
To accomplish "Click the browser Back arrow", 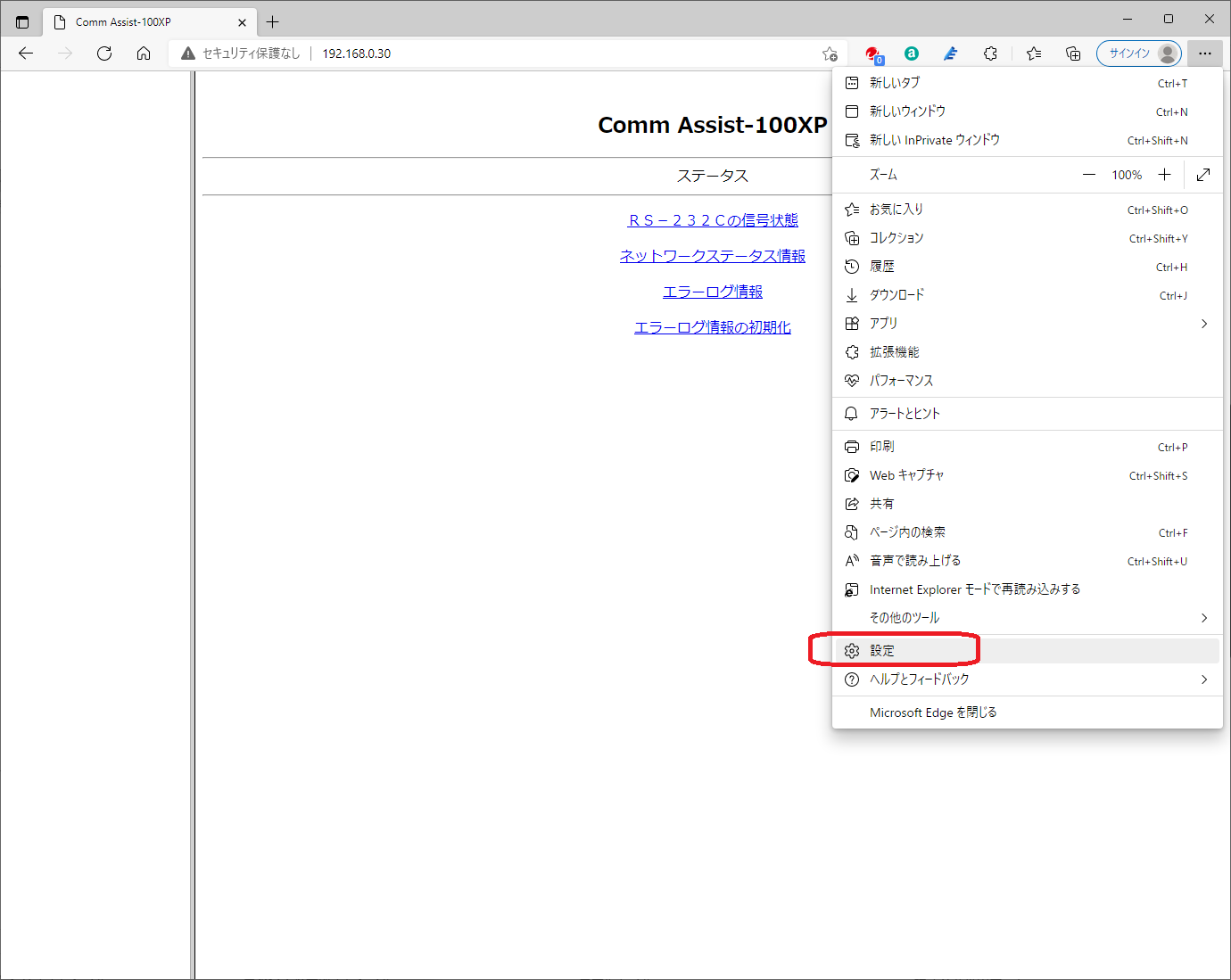I will coord(26,54).
